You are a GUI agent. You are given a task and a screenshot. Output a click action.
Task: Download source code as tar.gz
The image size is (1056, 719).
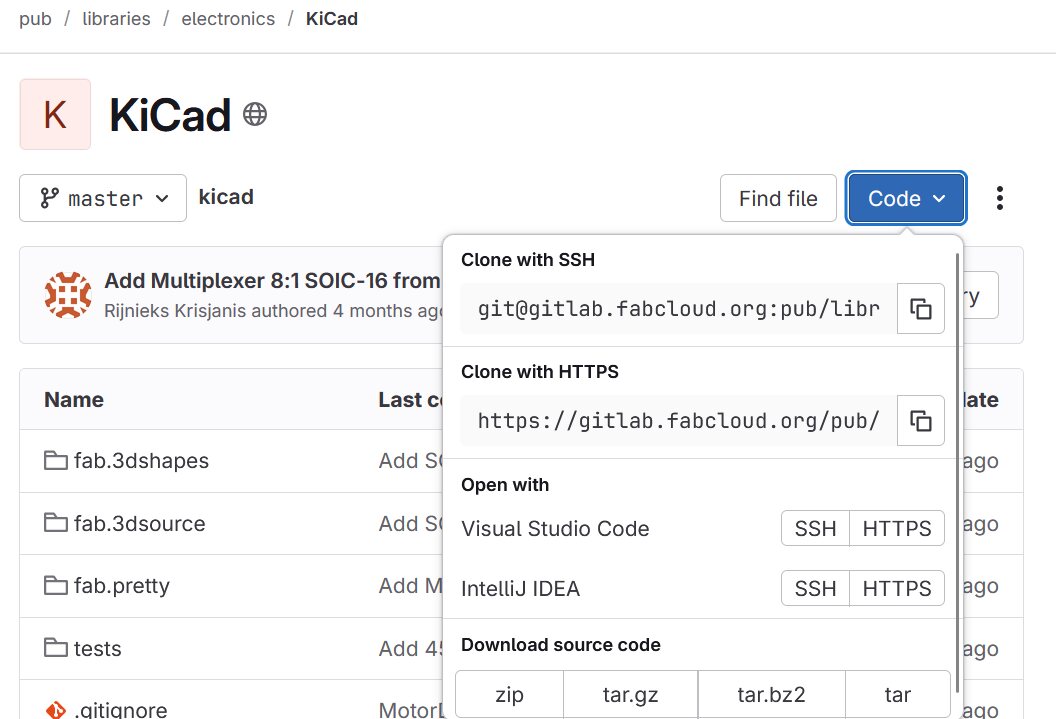point(630,693)
